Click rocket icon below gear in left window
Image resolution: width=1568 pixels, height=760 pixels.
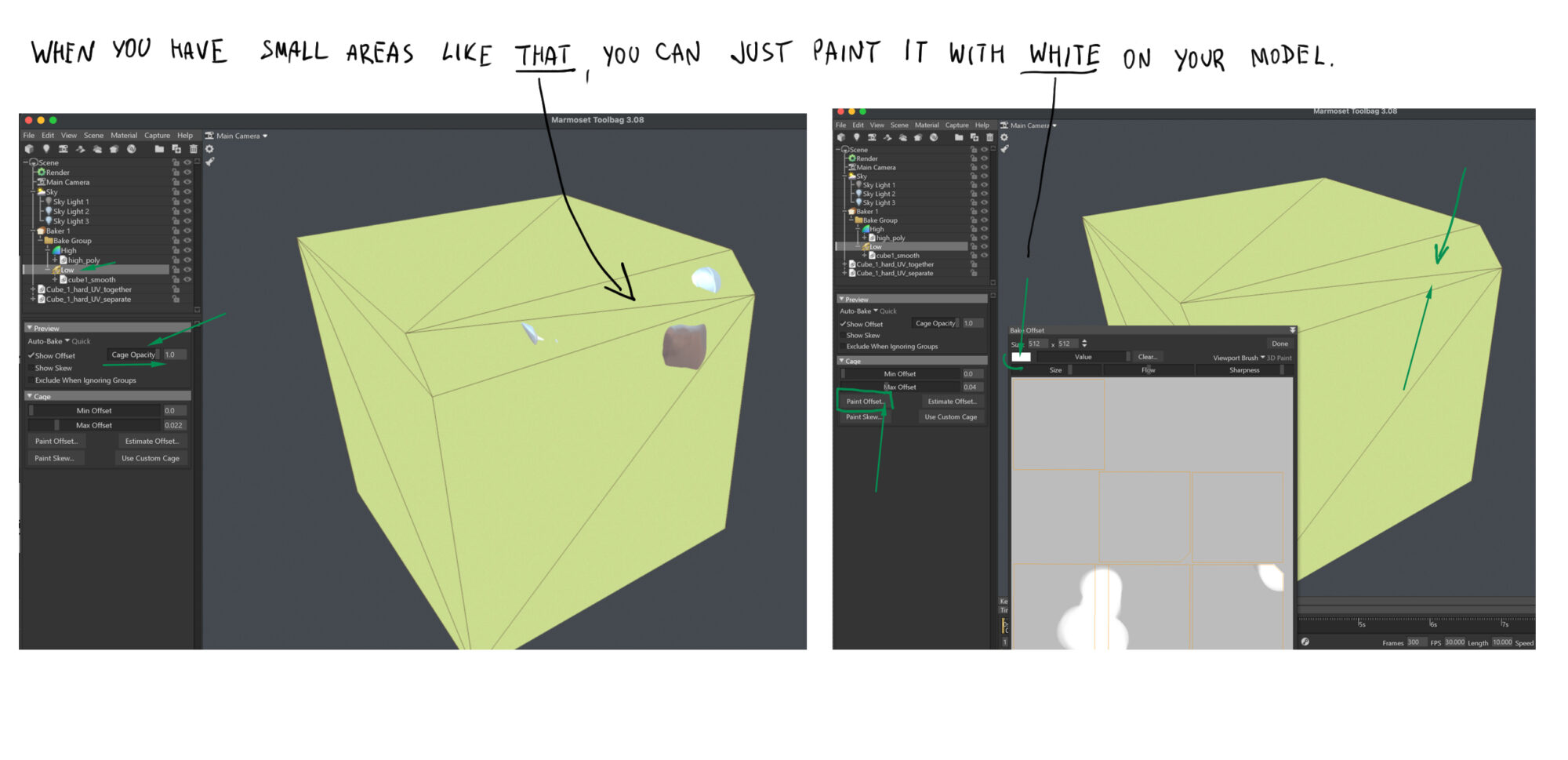(210, 162)
